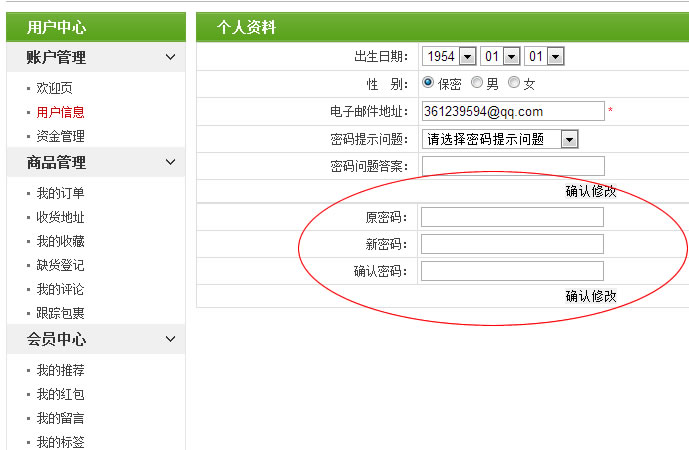689x450 pixels.
Task: Click the 确认密码 input field
Action: coord(512,271)
